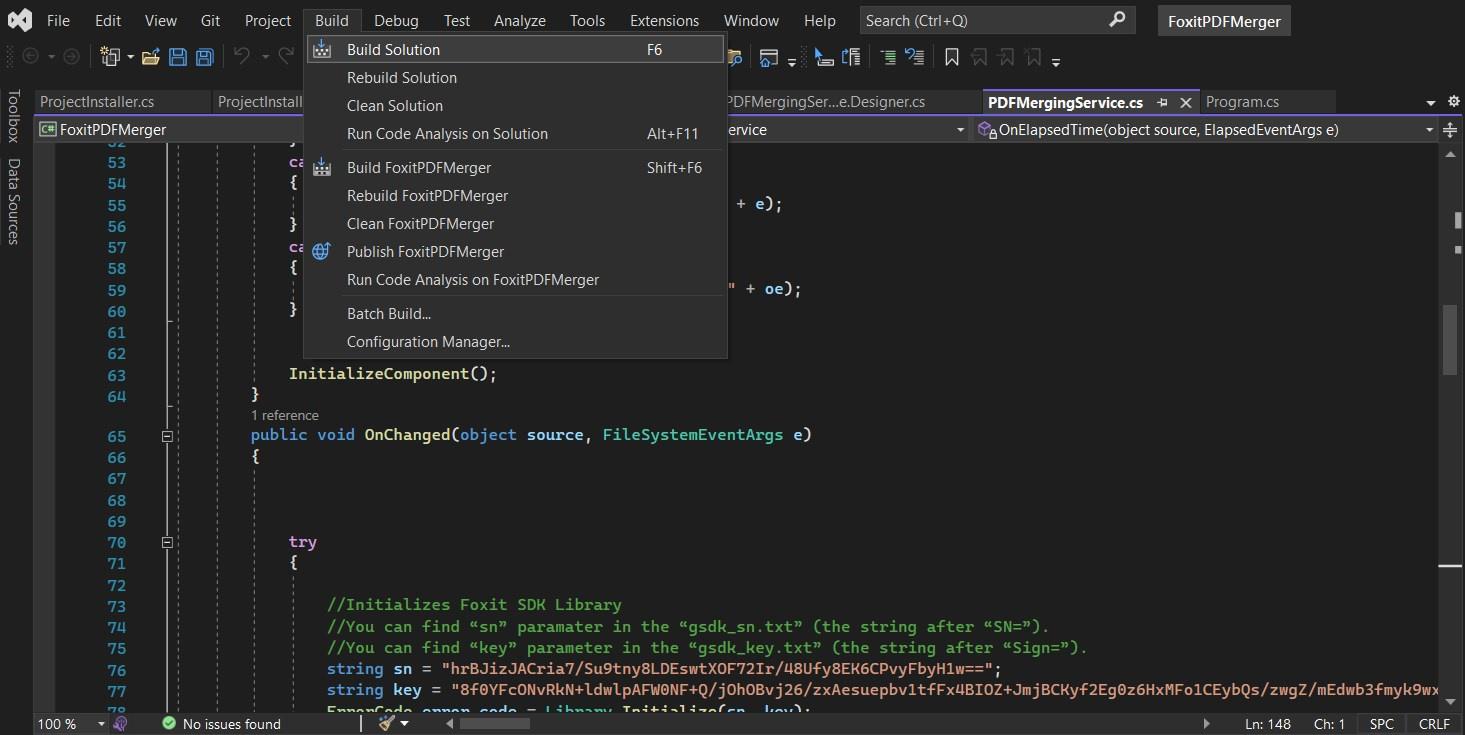Open the Configuration Manager menu entry
This screenshot has width=1465, height=735.
[428, 341]
